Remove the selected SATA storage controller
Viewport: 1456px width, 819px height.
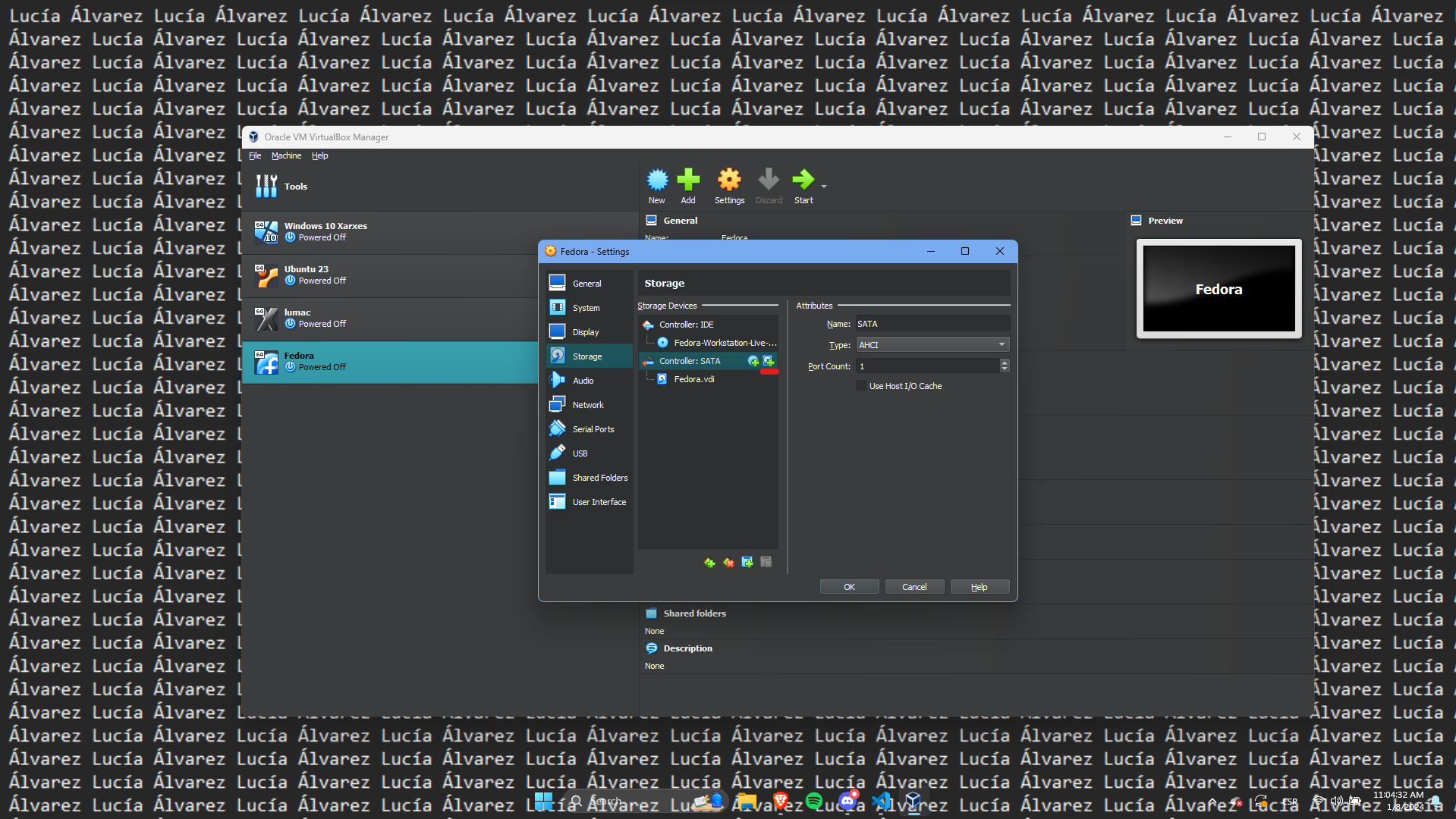click(728, 562)
